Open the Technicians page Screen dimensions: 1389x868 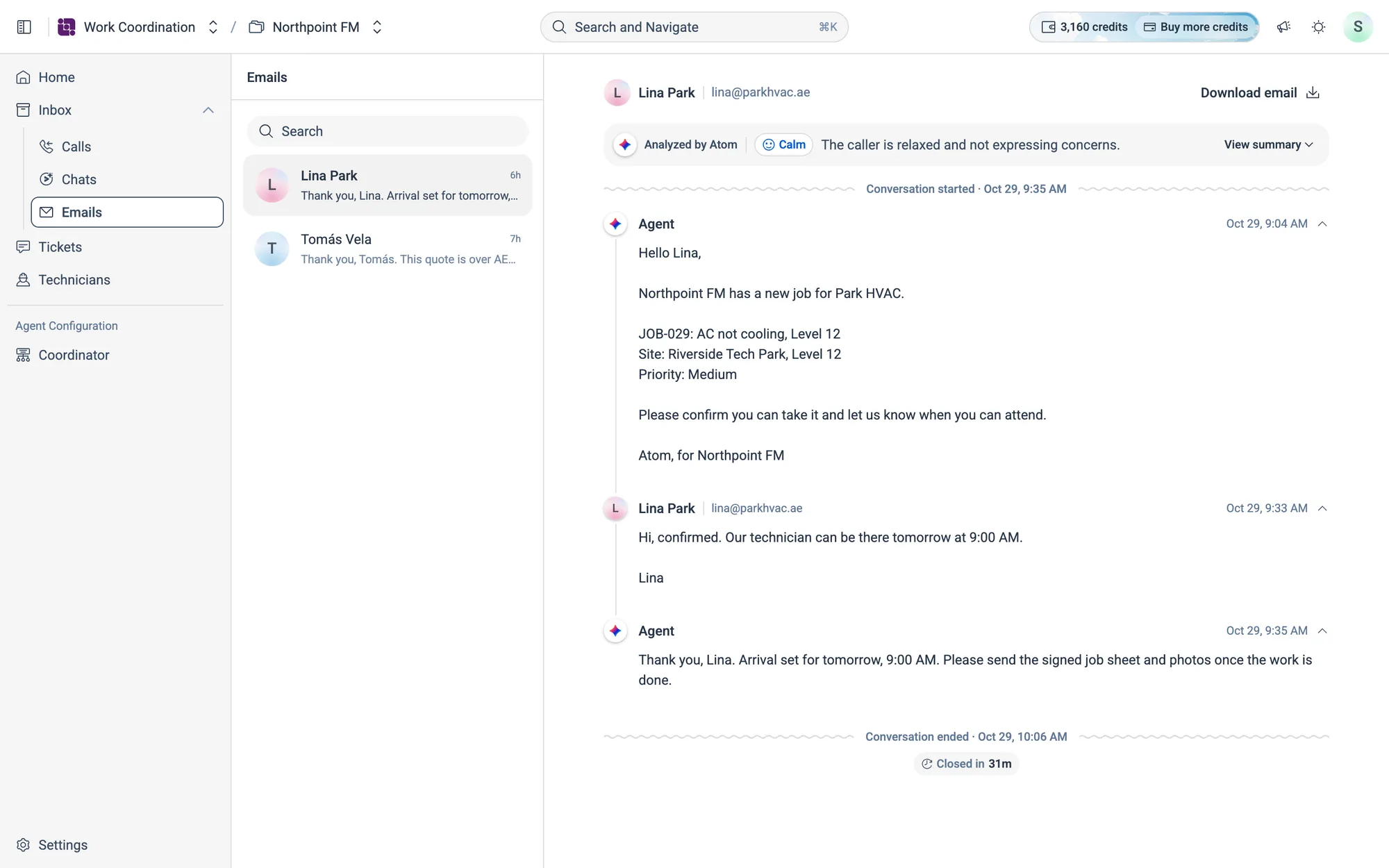115,279
